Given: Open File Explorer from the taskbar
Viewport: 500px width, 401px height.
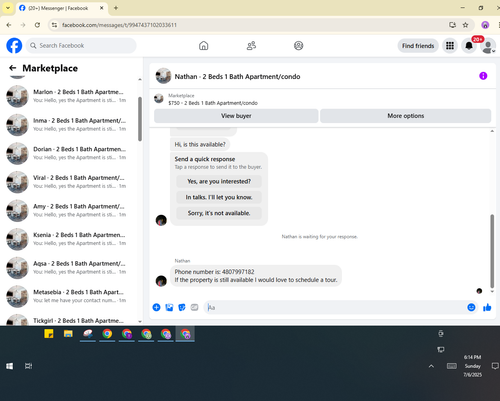Looking at the screenshot, I should tap(68, 334).
